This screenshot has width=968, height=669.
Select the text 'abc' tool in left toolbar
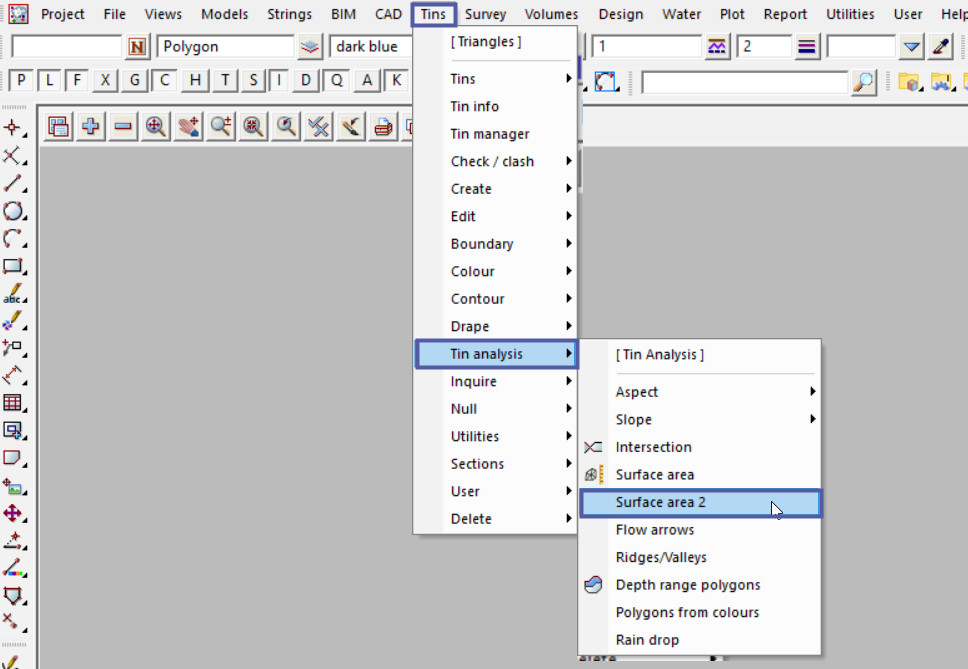pyautogui.click(x=13, y=294)
